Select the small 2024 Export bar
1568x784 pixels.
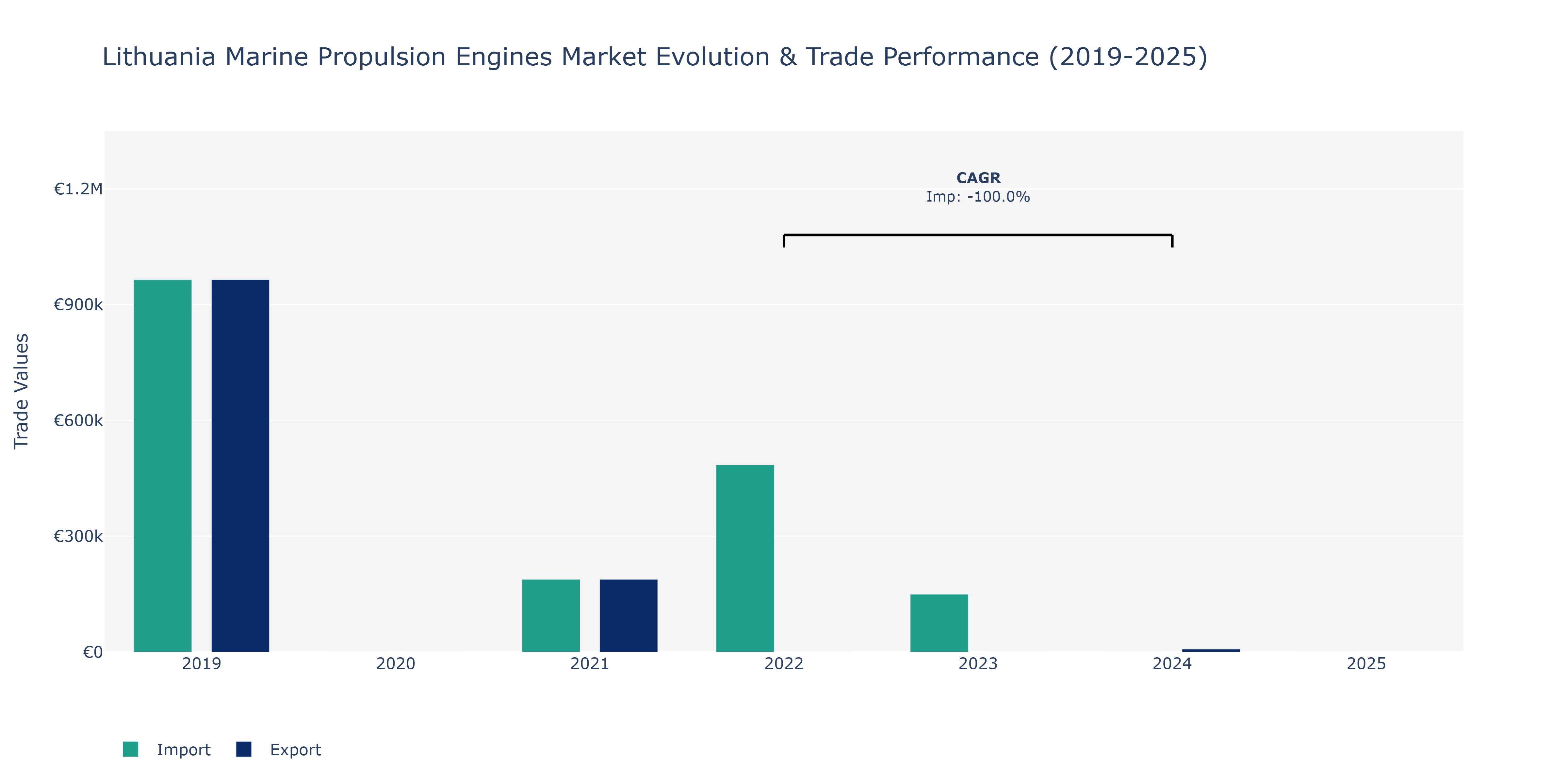pos(1211,650)
